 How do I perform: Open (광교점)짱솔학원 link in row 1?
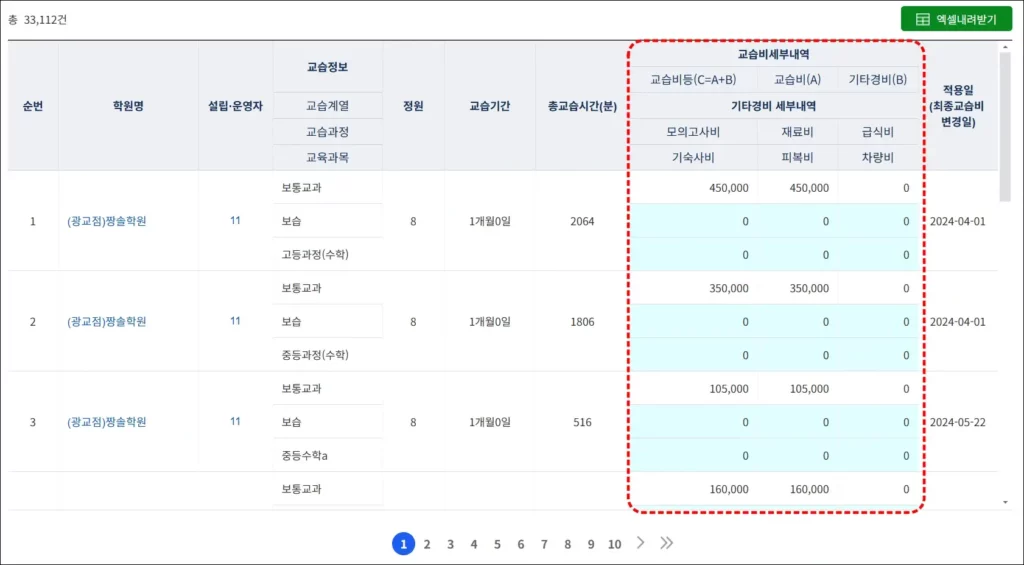click(x=106, y=221)
